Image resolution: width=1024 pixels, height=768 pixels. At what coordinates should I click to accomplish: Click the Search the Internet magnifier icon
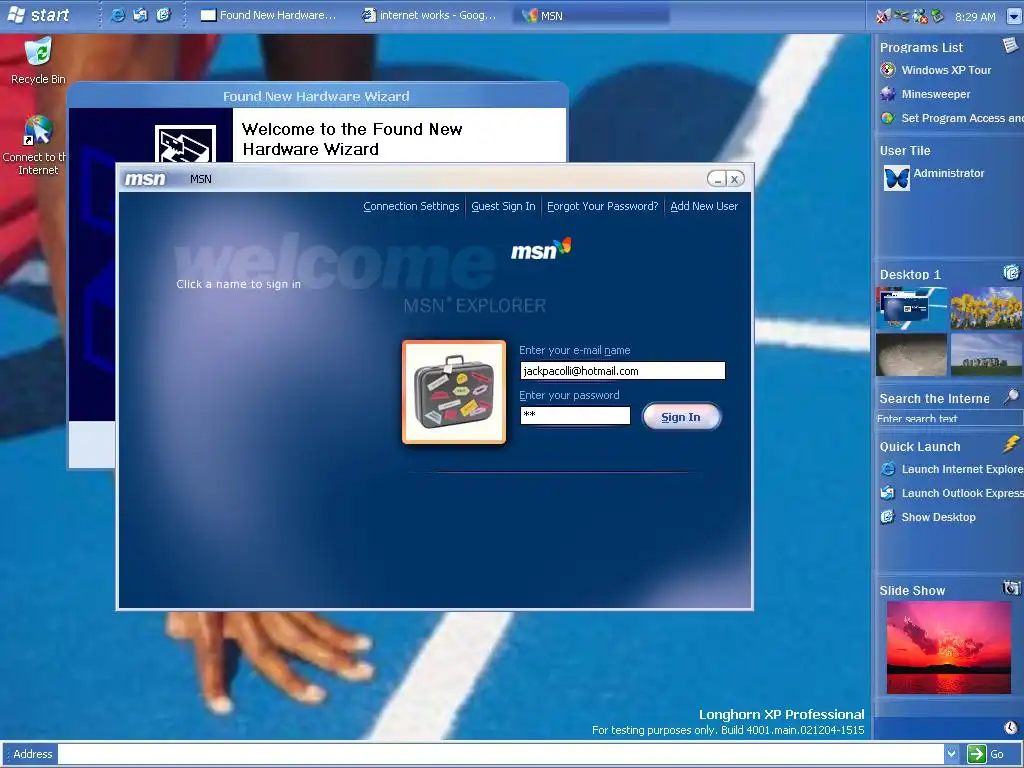click(x=1011, y=396)
